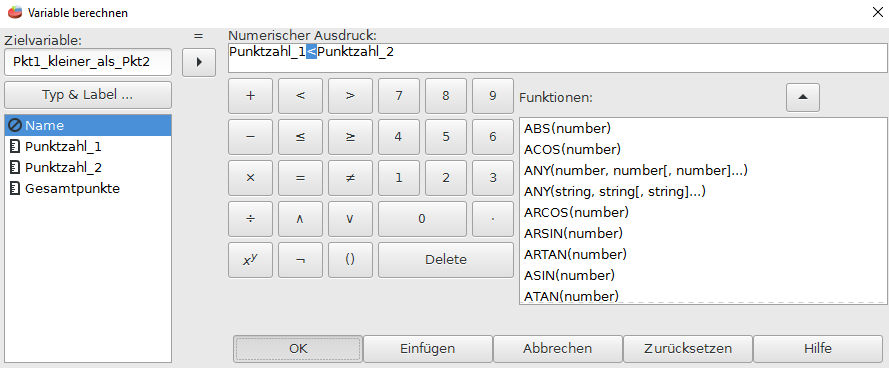The height and width of the screenshot is (368, 889).
Task: Click the Delete key on the keypad
Action: pos(446,260)
